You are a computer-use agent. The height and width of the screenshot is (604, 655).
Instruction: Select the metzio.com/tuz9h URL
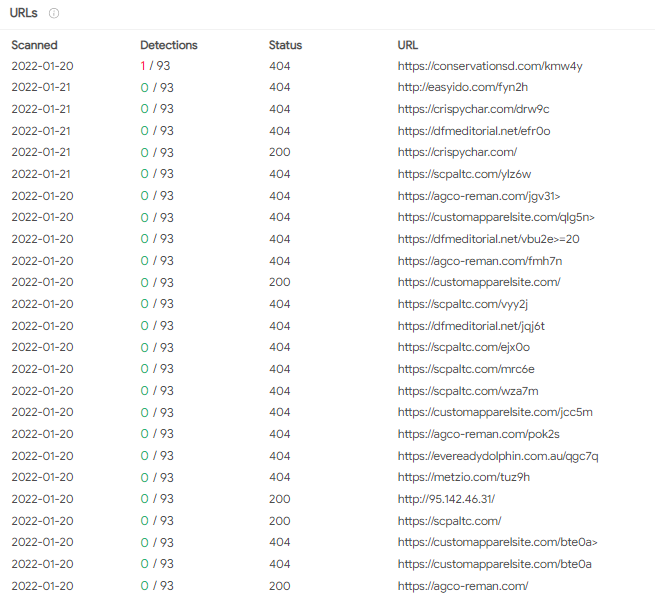pos(464,477)
